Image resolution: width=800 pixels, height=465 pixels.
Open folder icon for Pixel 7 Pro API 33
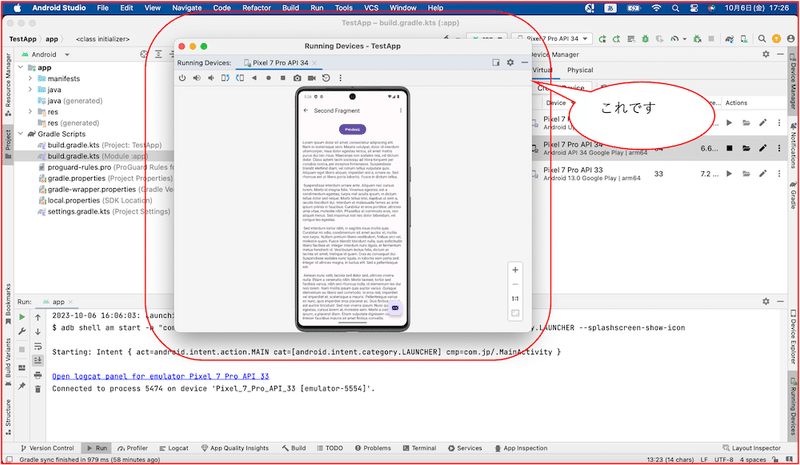click(x=746, y=174)
